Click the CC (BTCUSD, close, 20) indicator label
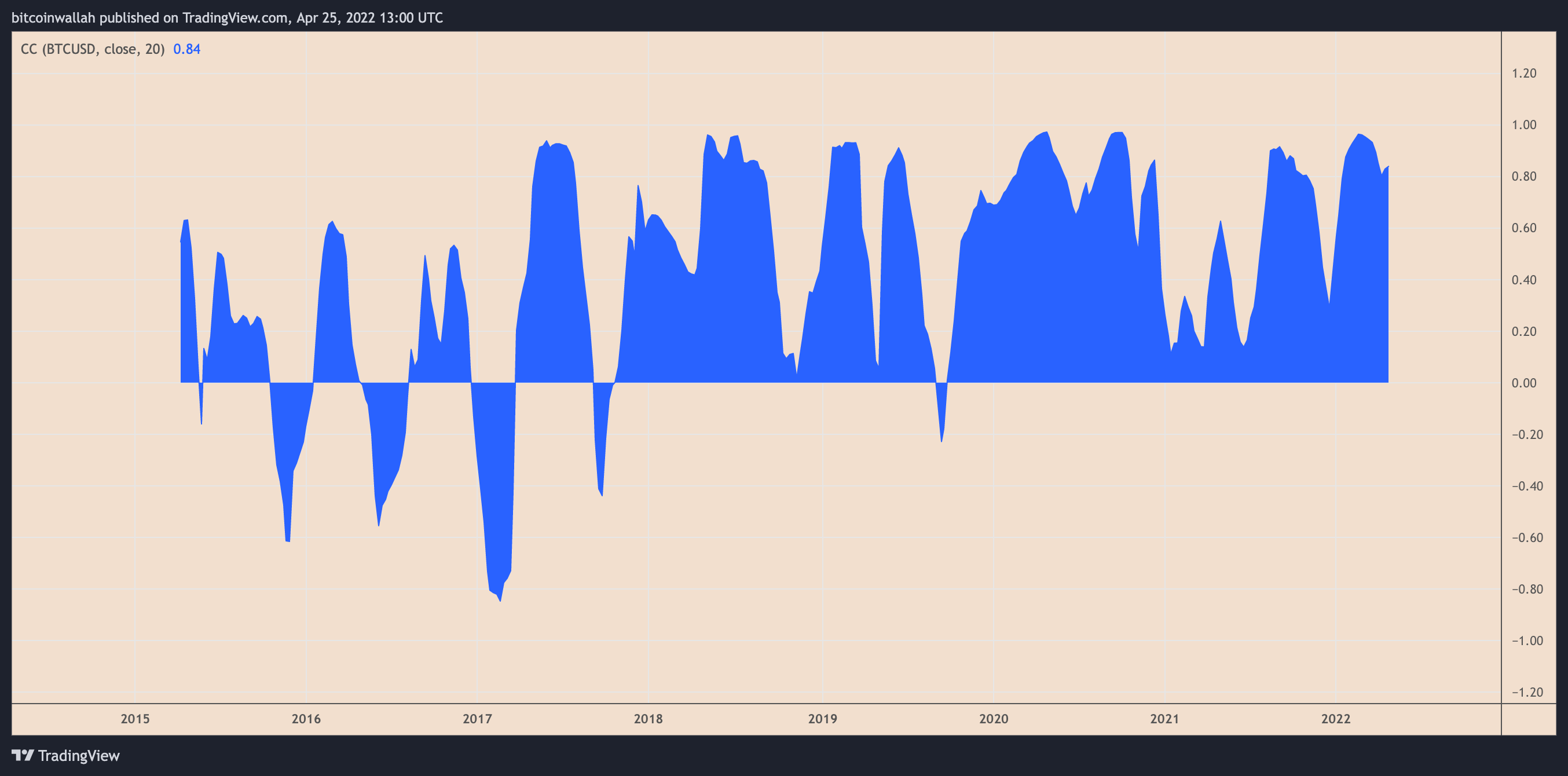 (93, 49)
